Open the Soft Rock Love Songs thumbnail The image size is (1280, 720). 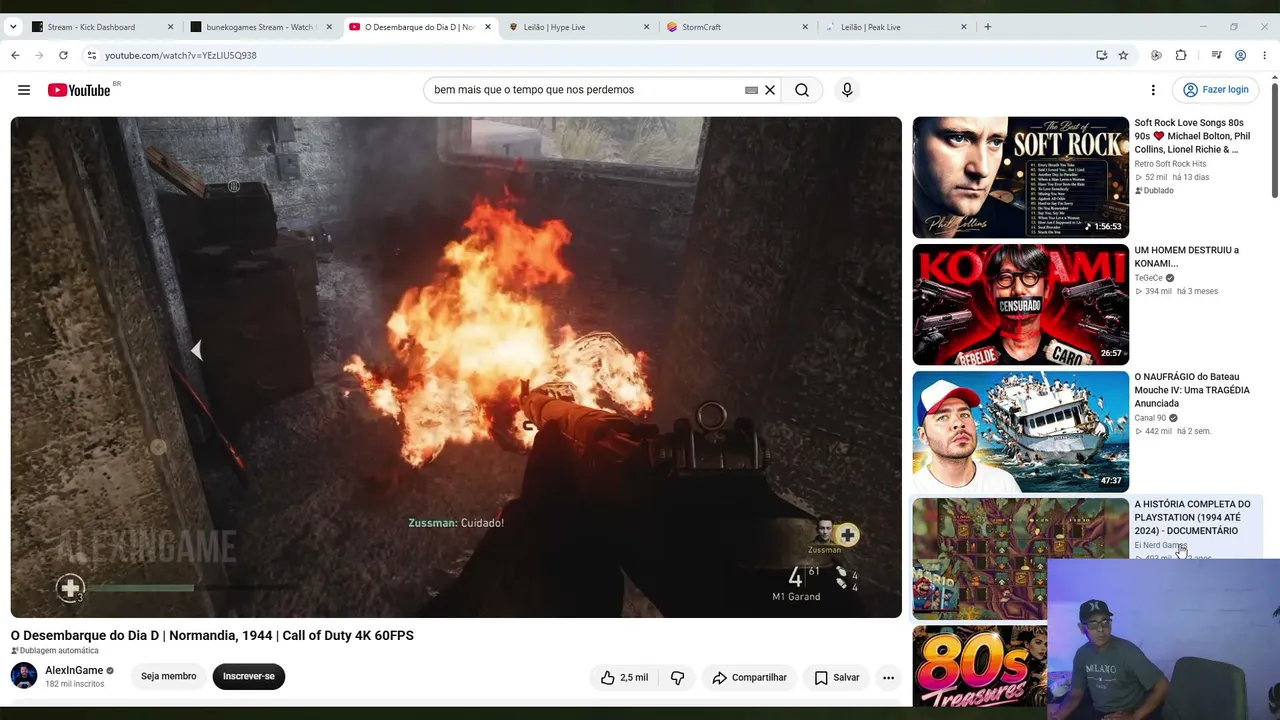(1020, 177)
